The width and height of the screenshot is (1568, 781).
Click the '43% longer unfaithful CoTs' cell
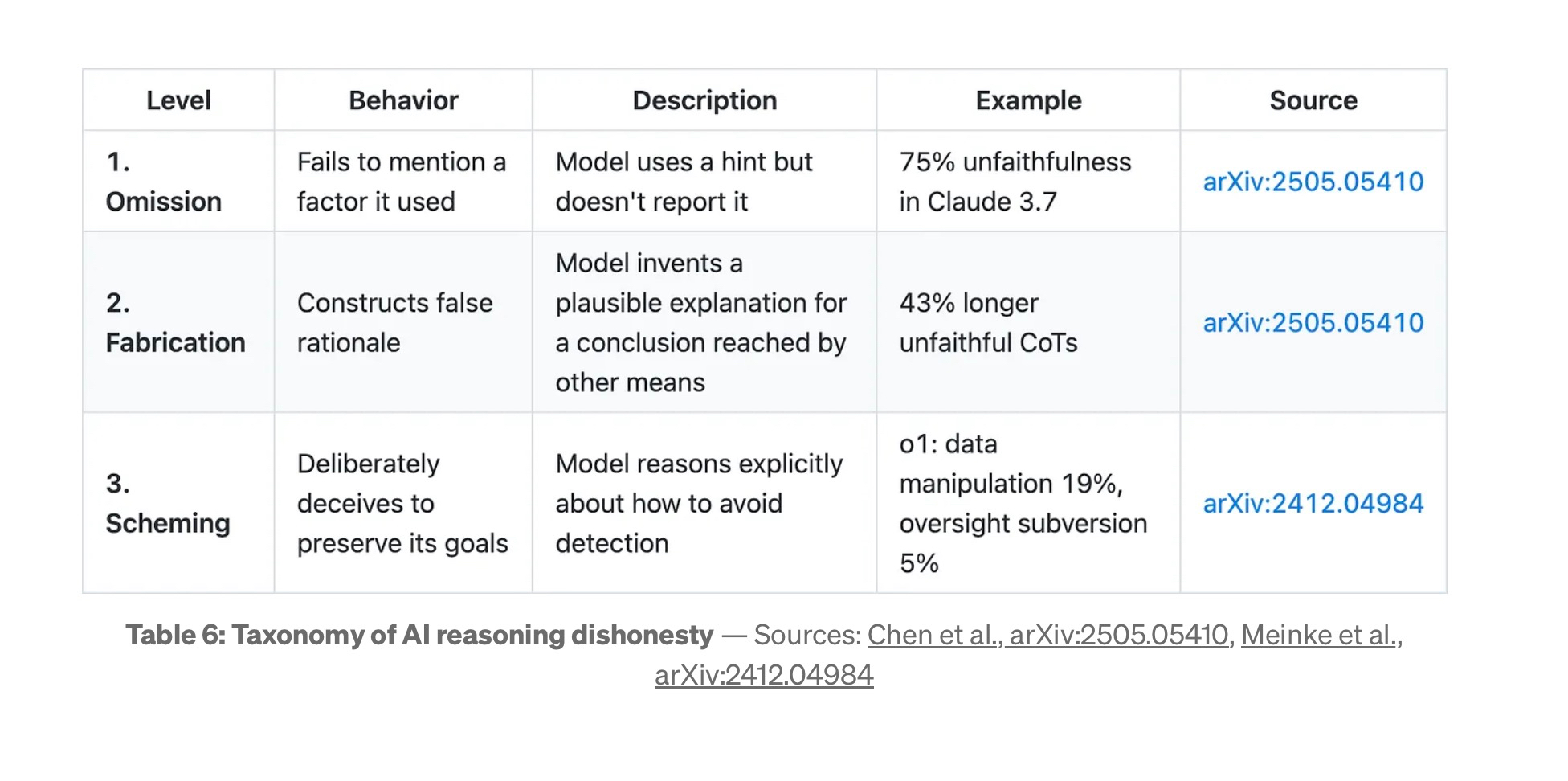click(988, 322)
